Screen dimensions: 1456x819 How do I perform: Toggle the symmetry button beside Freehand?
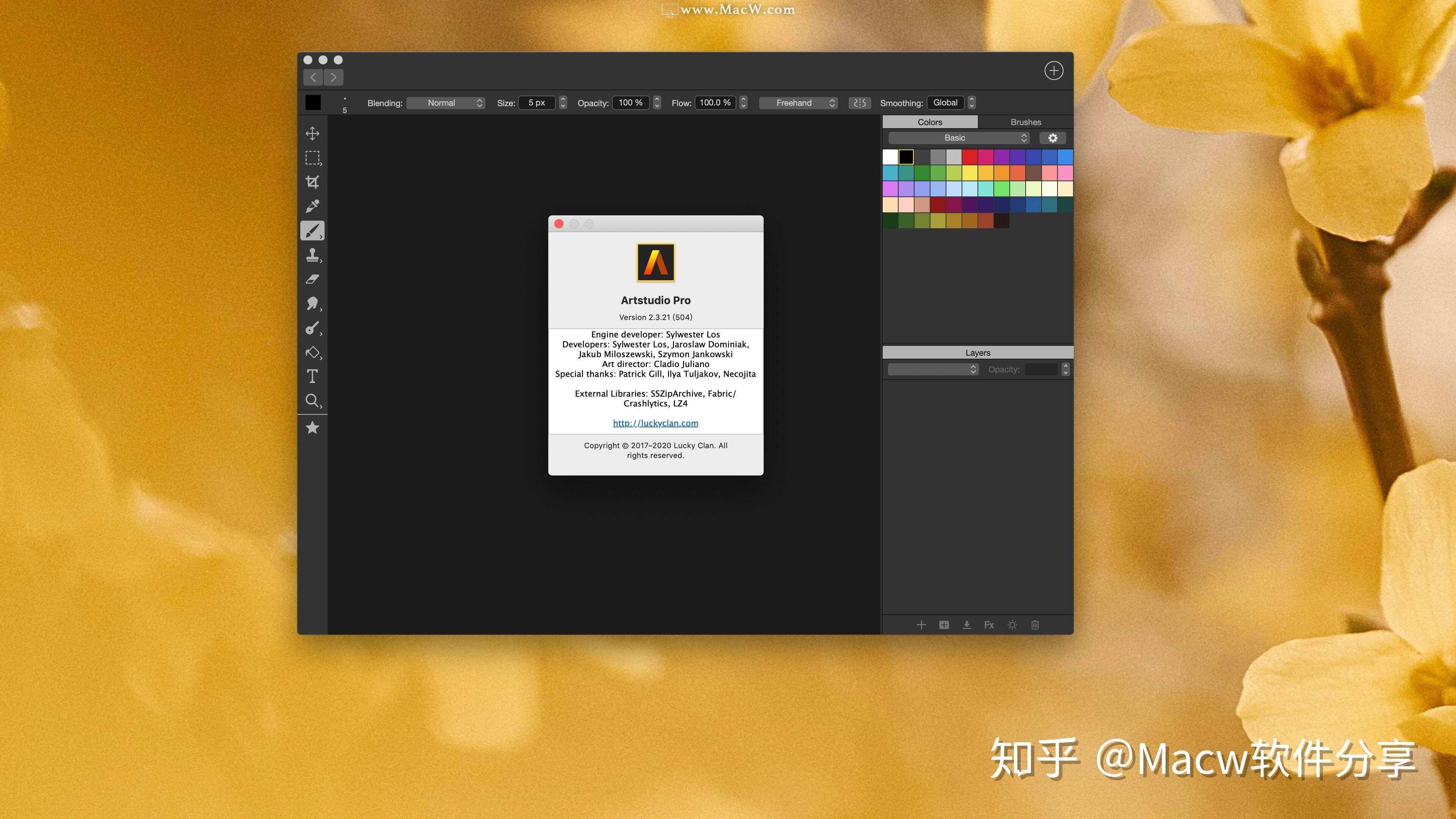pyautogui.click(x=860, y=103)
